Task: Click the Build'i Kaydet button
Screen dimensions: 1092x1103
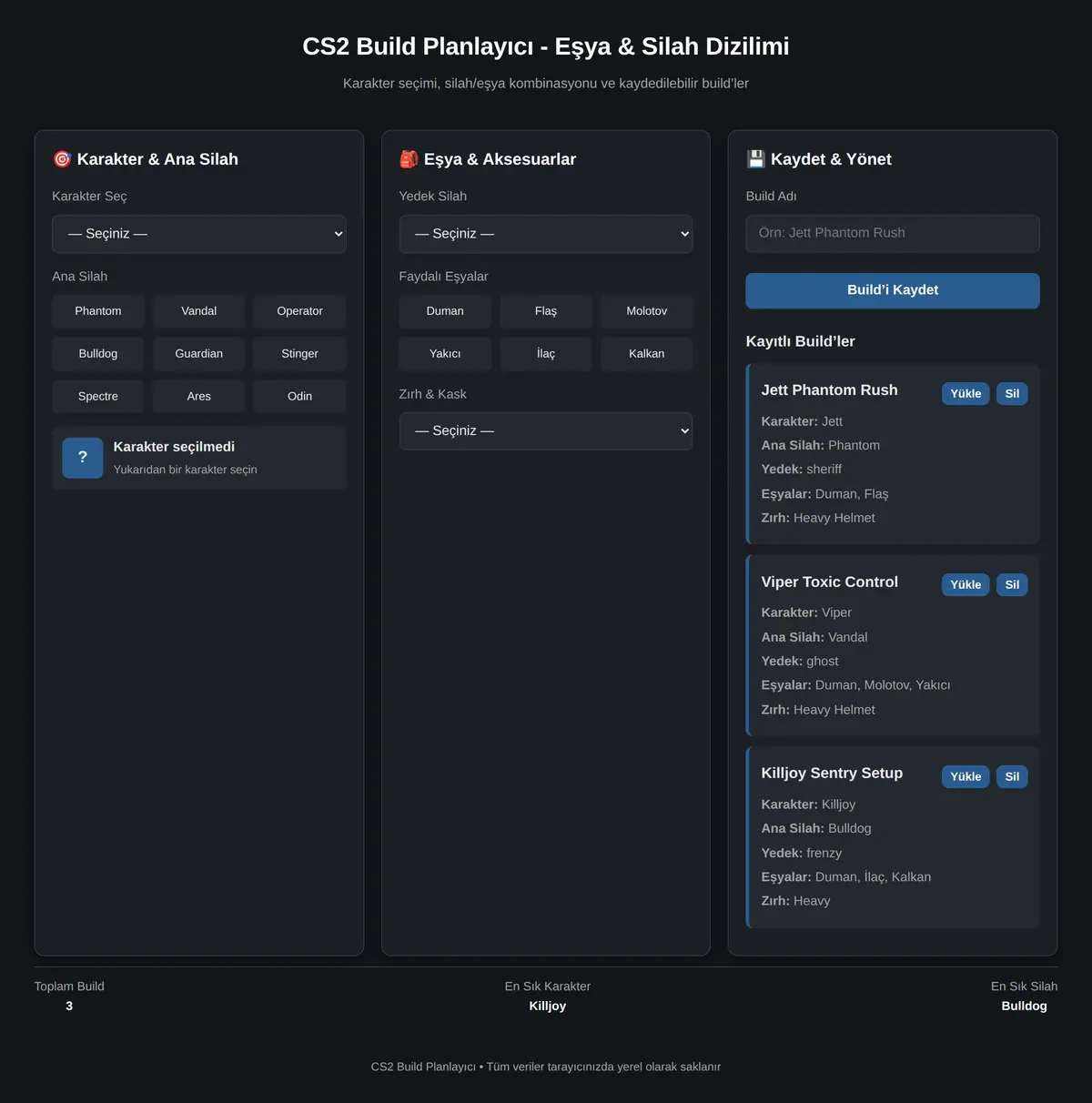Action: point(893,290)
